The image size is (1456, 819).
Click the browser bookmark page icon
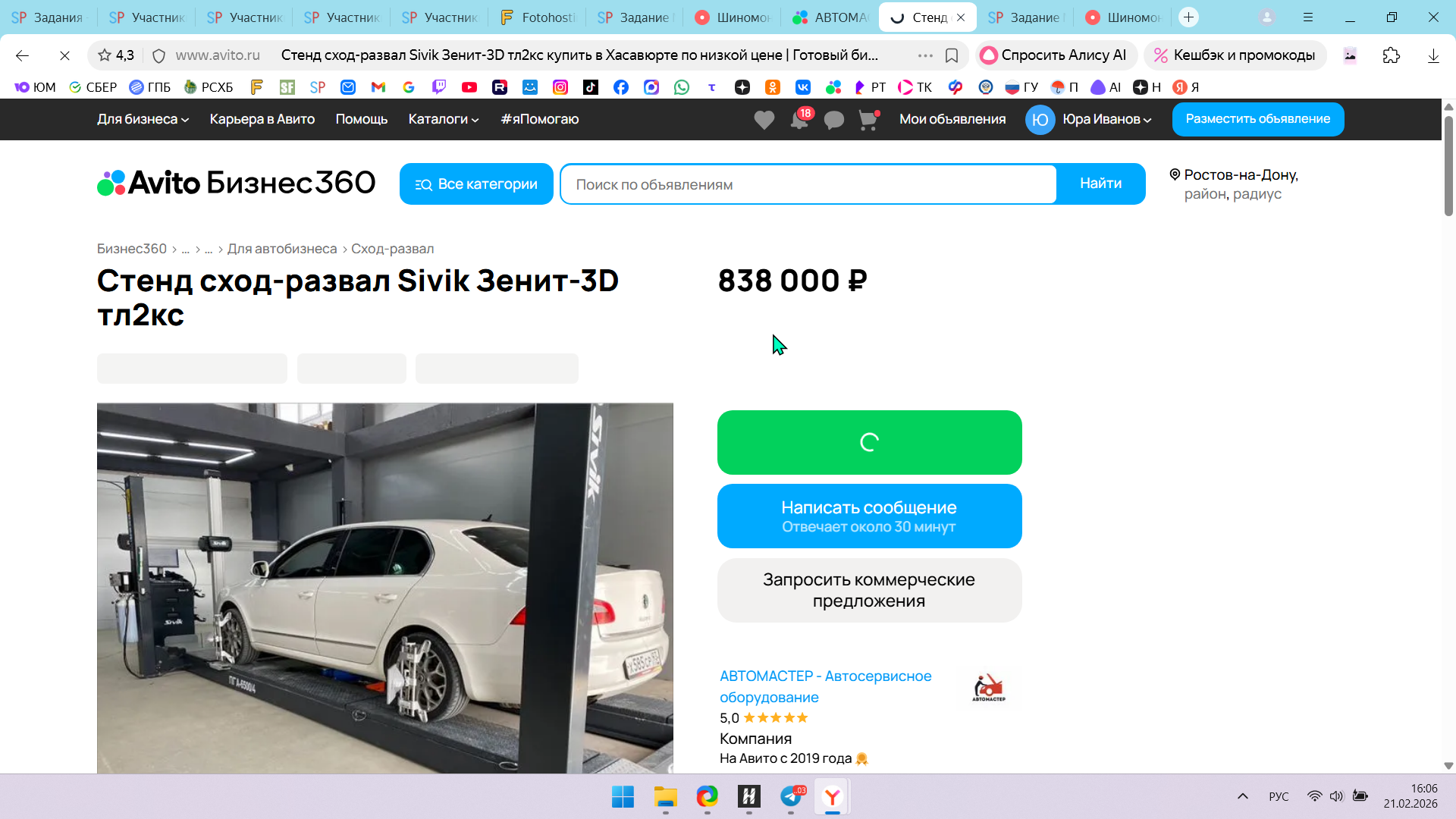[952, 55]
